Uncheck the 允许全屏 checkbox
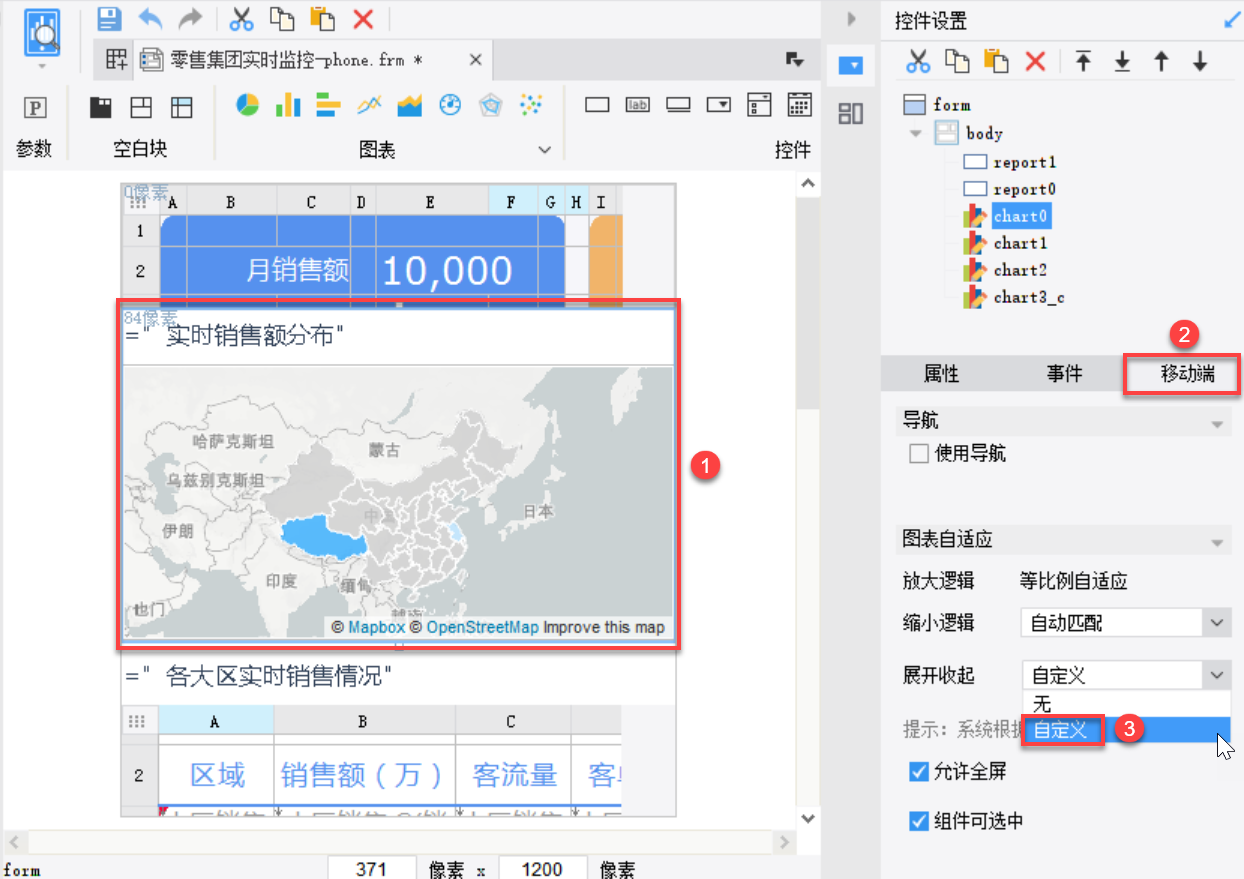The image size is (1244, 879). click(918, 772)
